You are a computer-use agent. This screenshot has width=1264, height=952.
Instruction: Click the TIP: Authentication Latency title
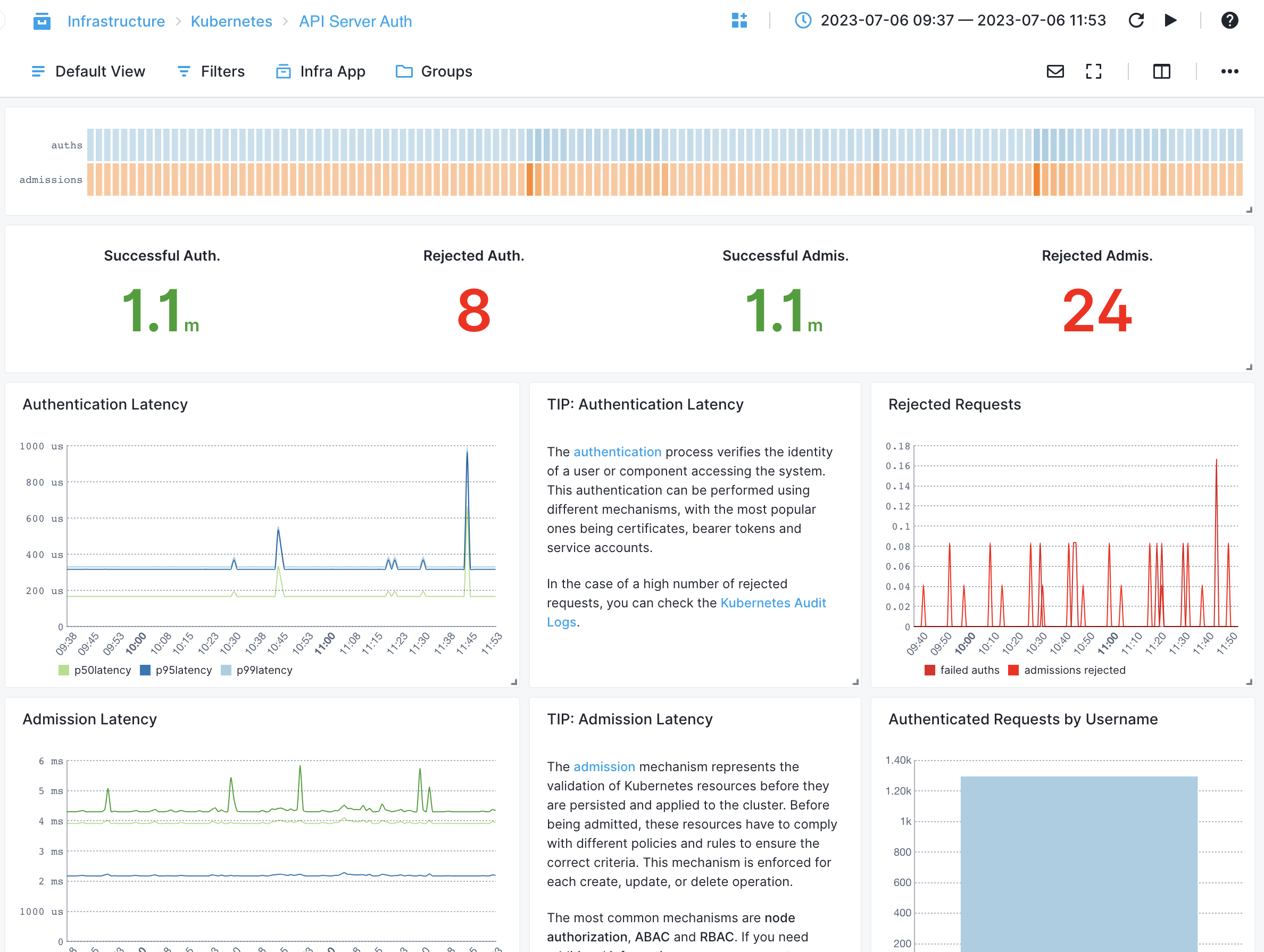[x=645, y=405]
